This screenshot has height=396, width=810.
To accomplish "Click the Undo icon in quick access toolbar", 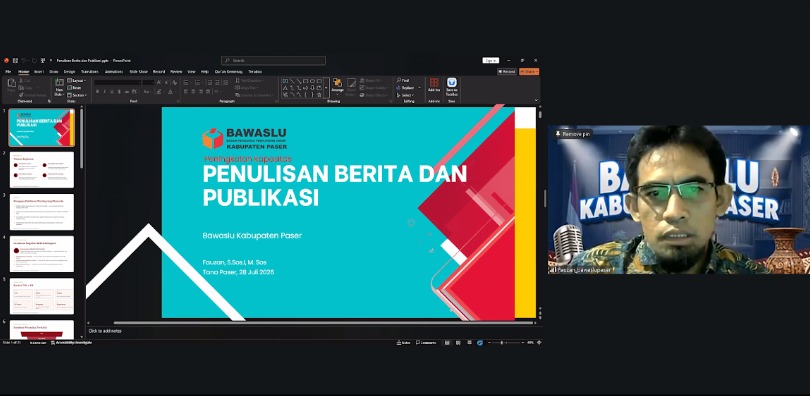I will click(x=24, y=60).
